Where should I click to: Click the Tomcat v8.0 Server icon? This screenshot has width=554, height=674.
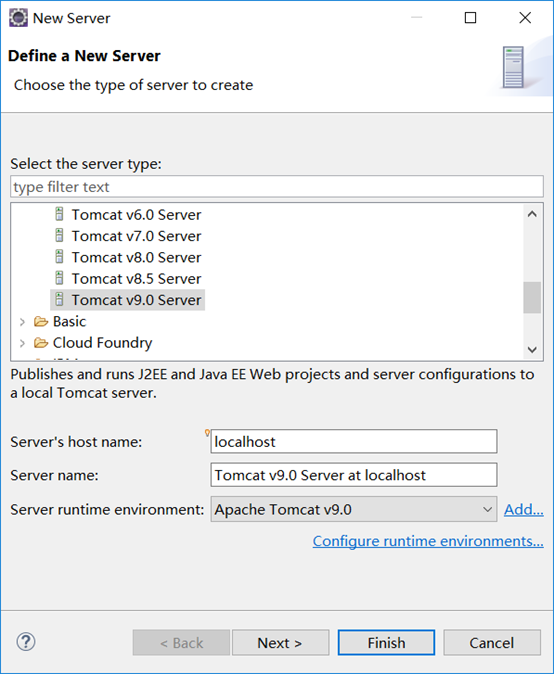[x=59, y=257]
